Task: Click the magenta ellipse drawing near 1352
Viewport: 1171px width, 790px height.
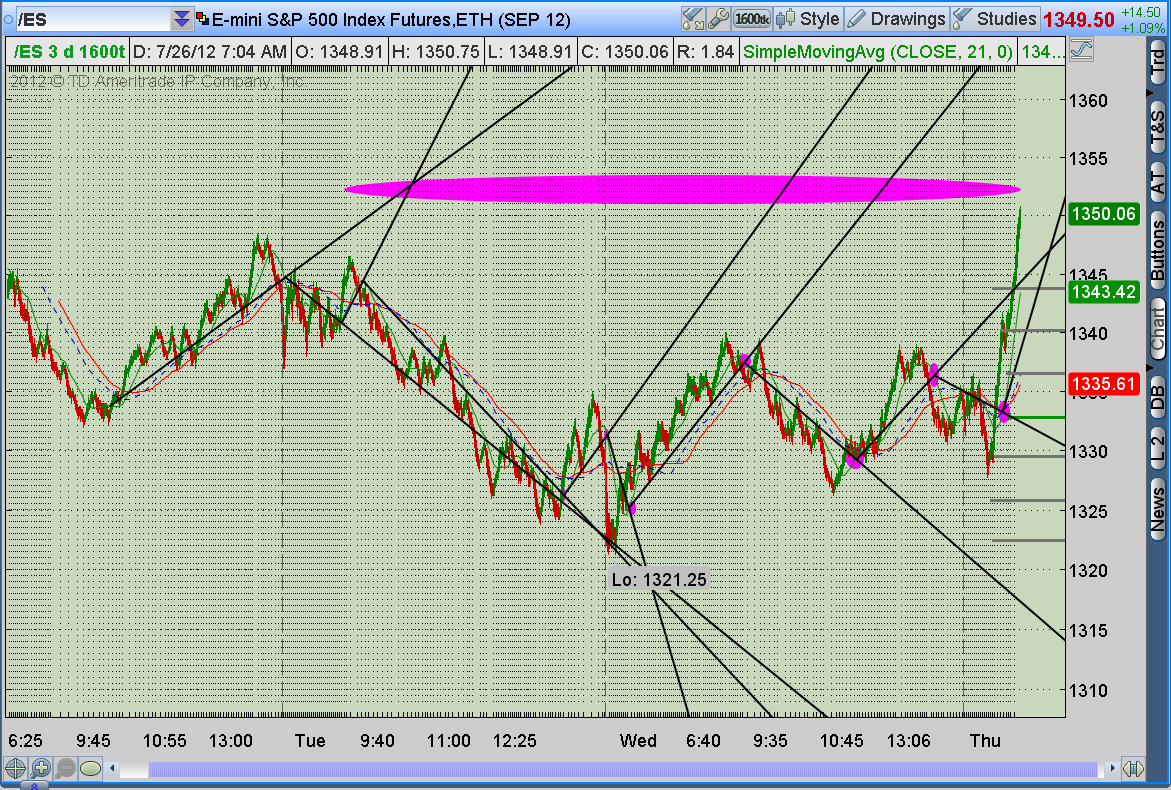Action: [682, 189]
